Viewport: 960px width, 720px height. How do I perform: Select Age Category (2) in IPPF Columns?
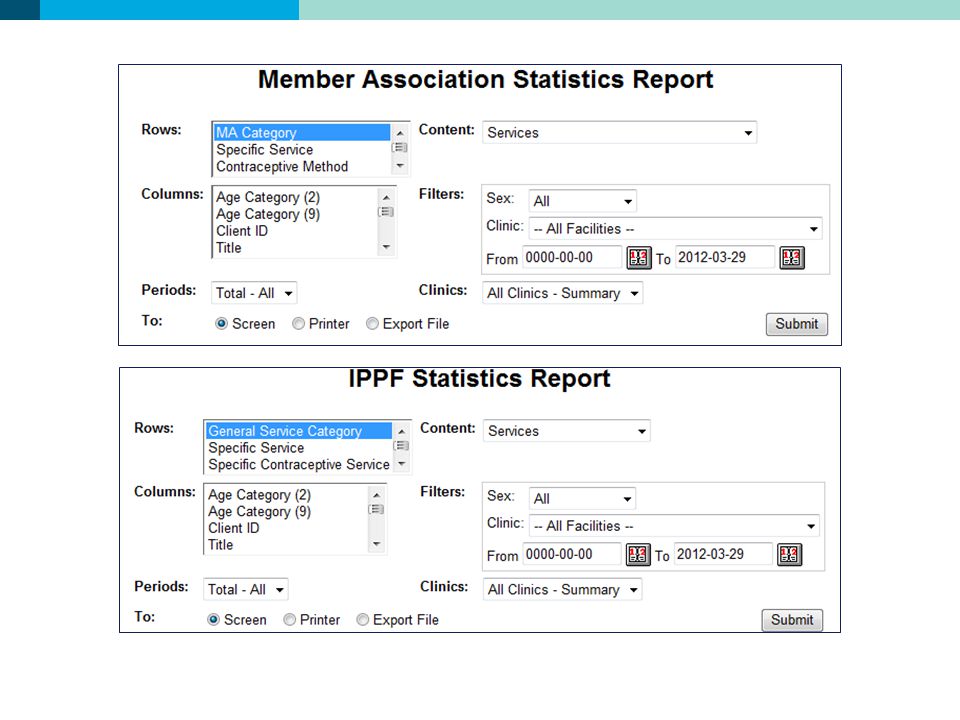tap(288, 495)
